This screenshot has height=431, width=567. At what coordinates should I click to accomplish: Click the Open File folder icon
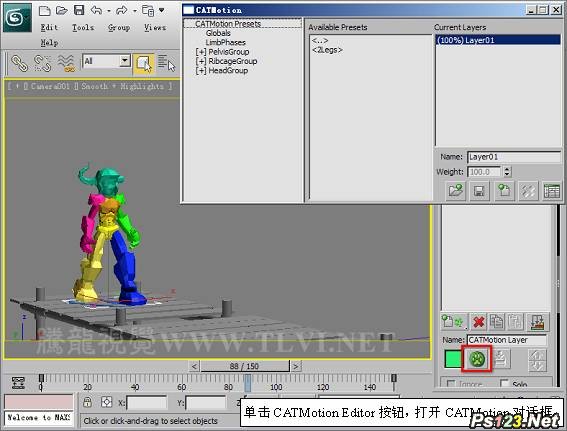click(62, 10)
